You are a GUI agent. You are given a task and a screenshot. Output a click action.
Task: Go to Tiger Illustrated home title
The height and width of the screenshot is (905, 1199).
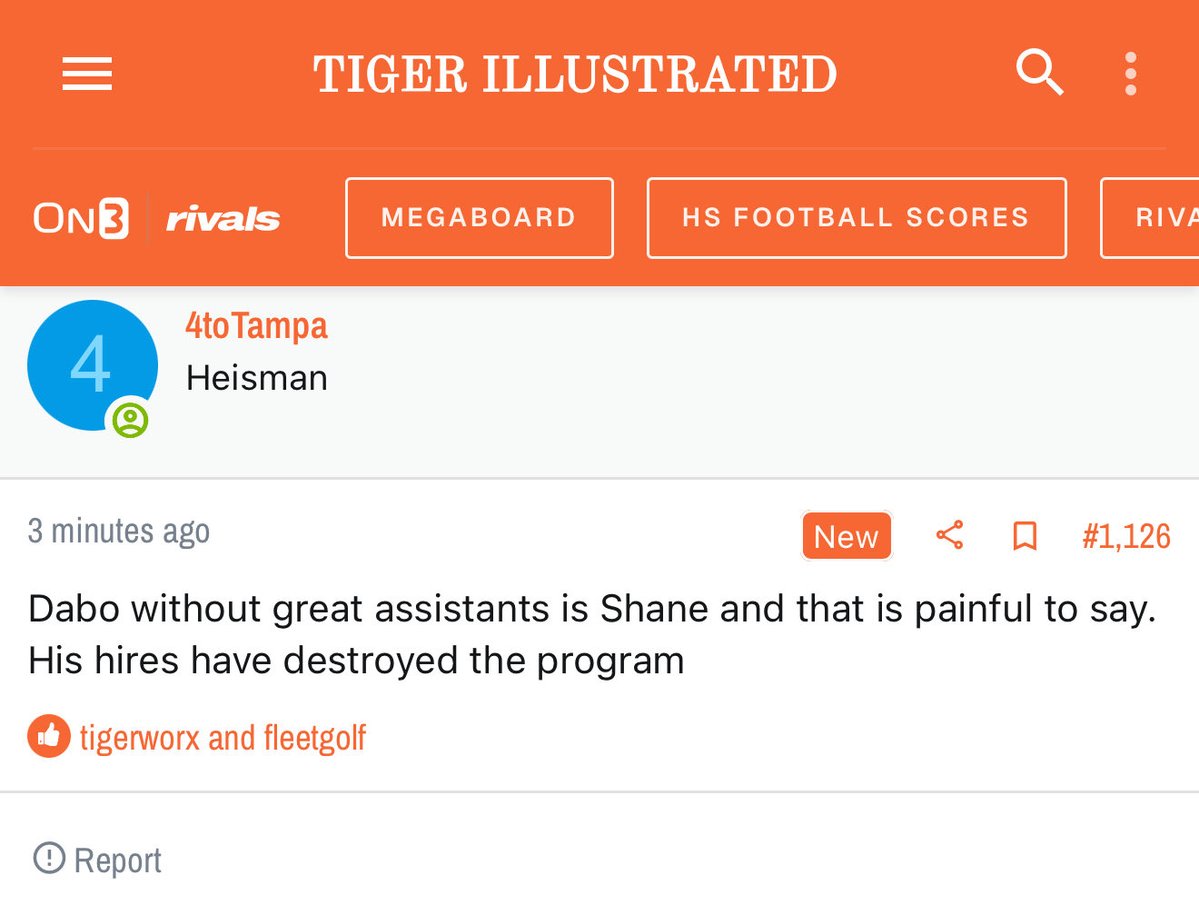[575, 74]
